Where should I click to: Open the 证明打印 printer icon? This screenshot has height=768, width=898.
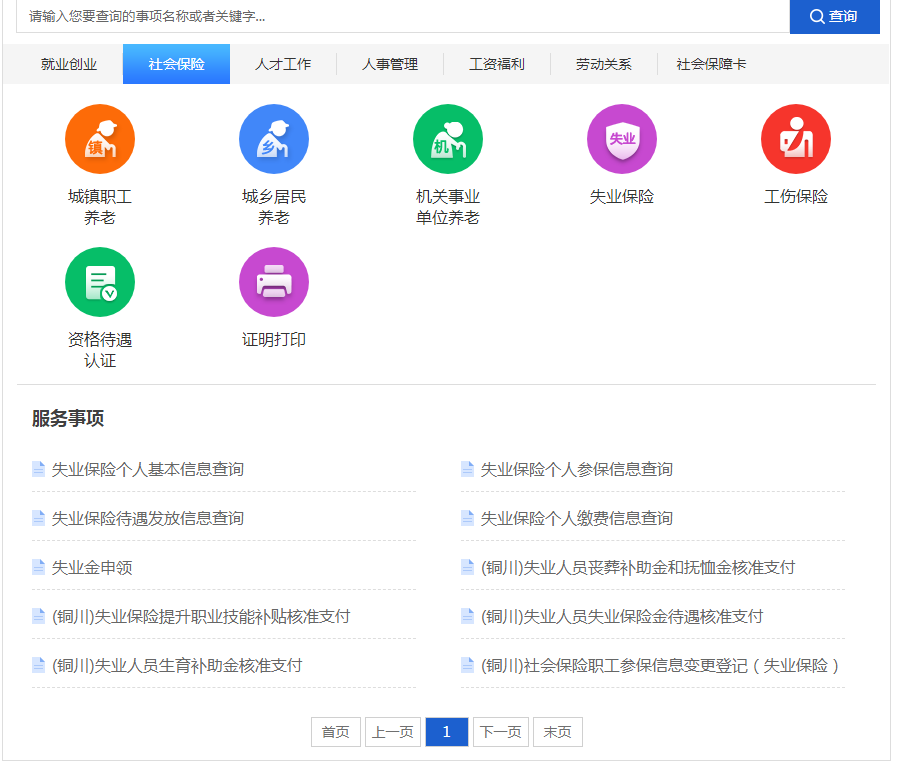pos(274,282)
